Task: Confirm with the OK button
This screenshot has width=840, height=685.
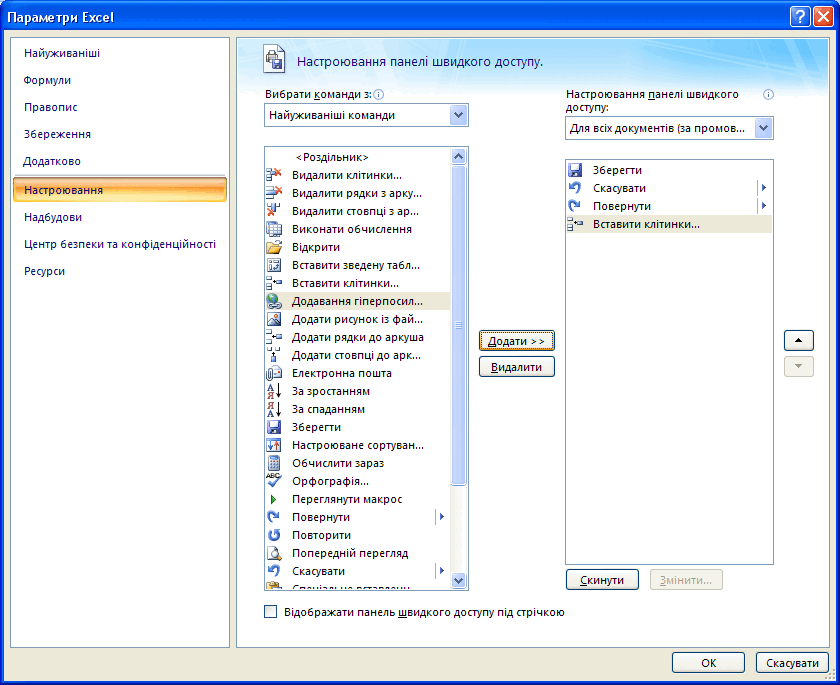Action: pos(708,663)
